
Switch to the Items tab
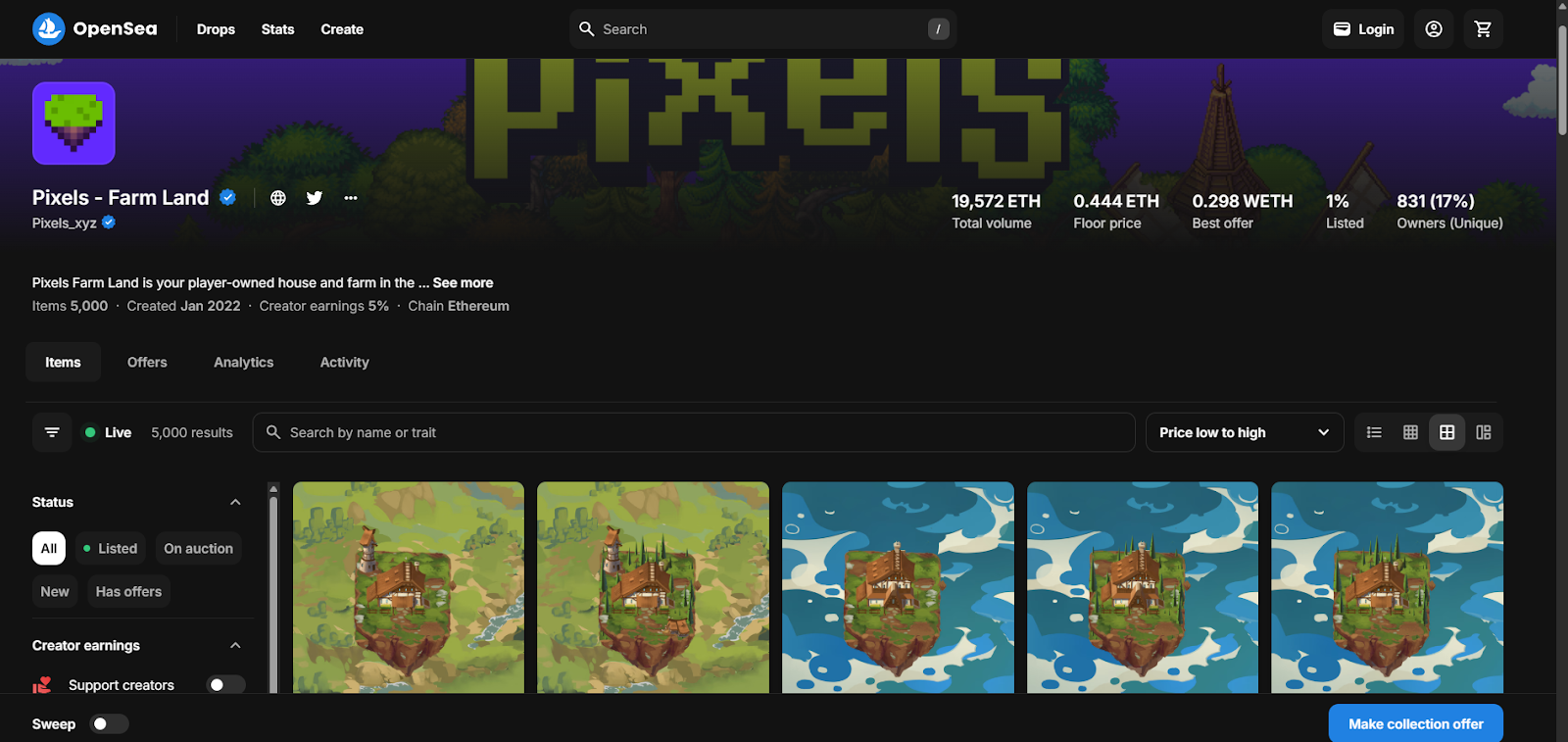click(63, 363)
